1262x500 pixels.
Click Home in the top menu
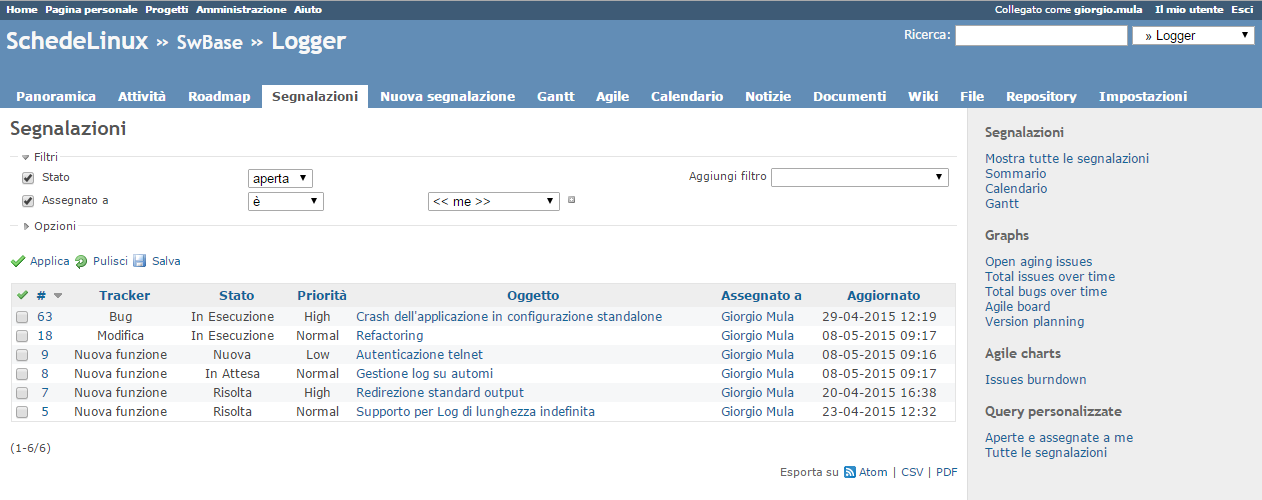[22, 9]
